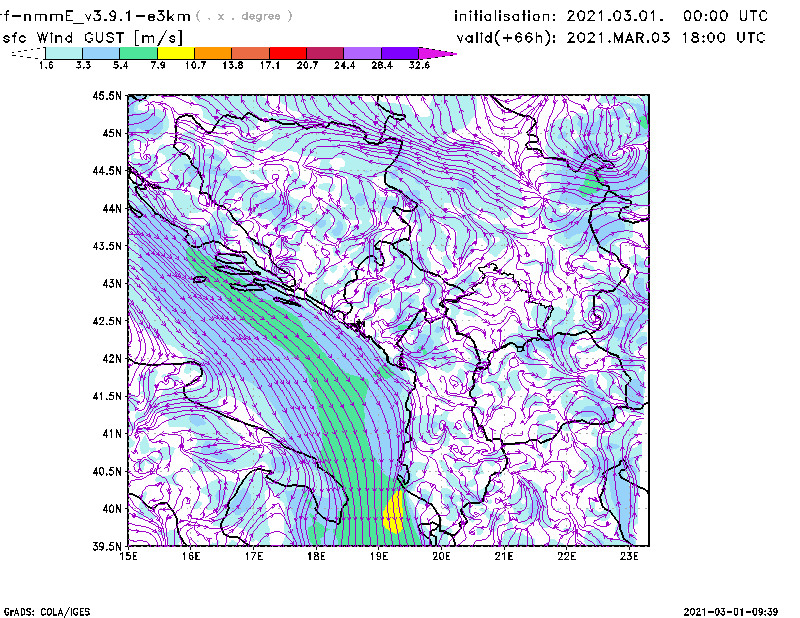Click the '22E' longitude label
Screen dimensions: 800x618
click(x=566, y=556)
